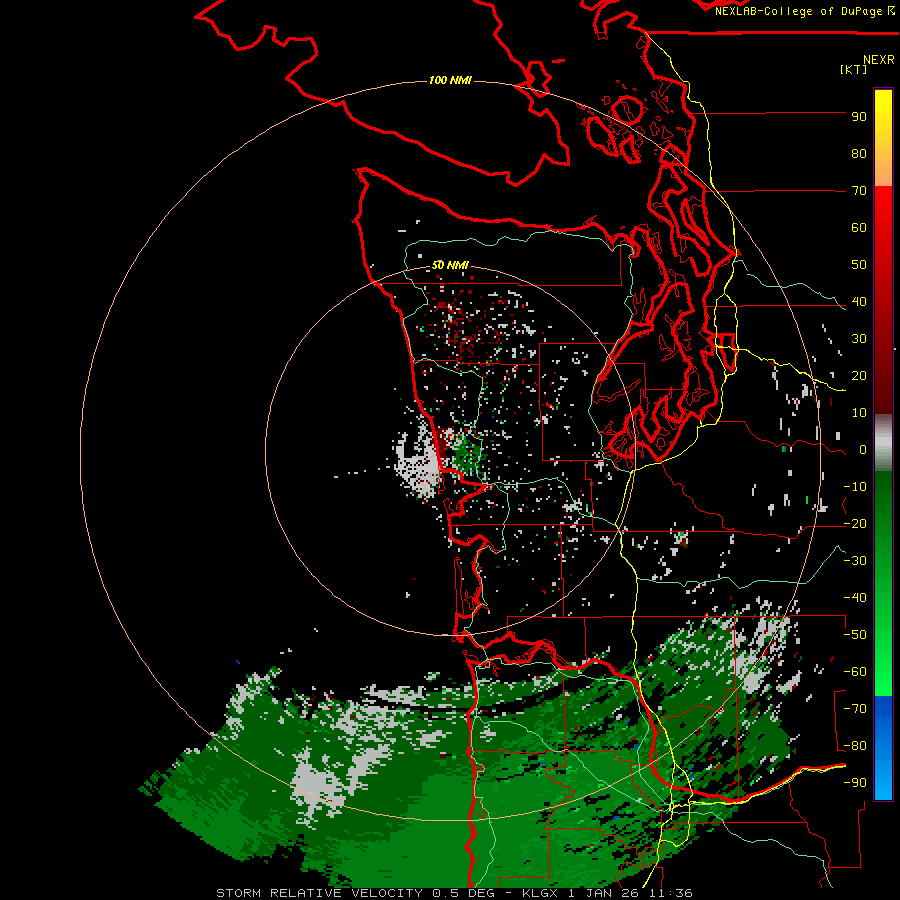The width and height of the screenshot is (900, 900).
Task: Click the 11:36 timestamp in the caption
Action: click(x=671, y=893)
